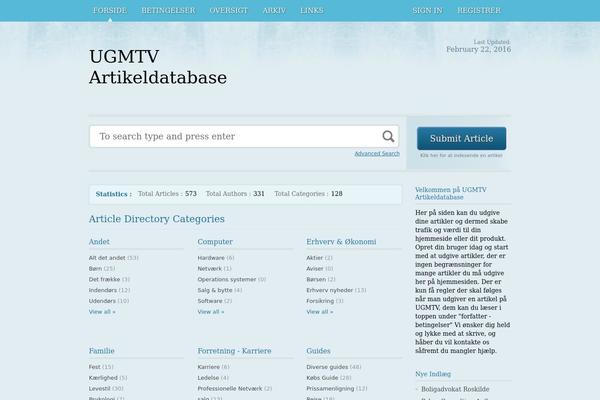
Task: Open the Erhverv & Økonomi category
Action: [341, 242]
